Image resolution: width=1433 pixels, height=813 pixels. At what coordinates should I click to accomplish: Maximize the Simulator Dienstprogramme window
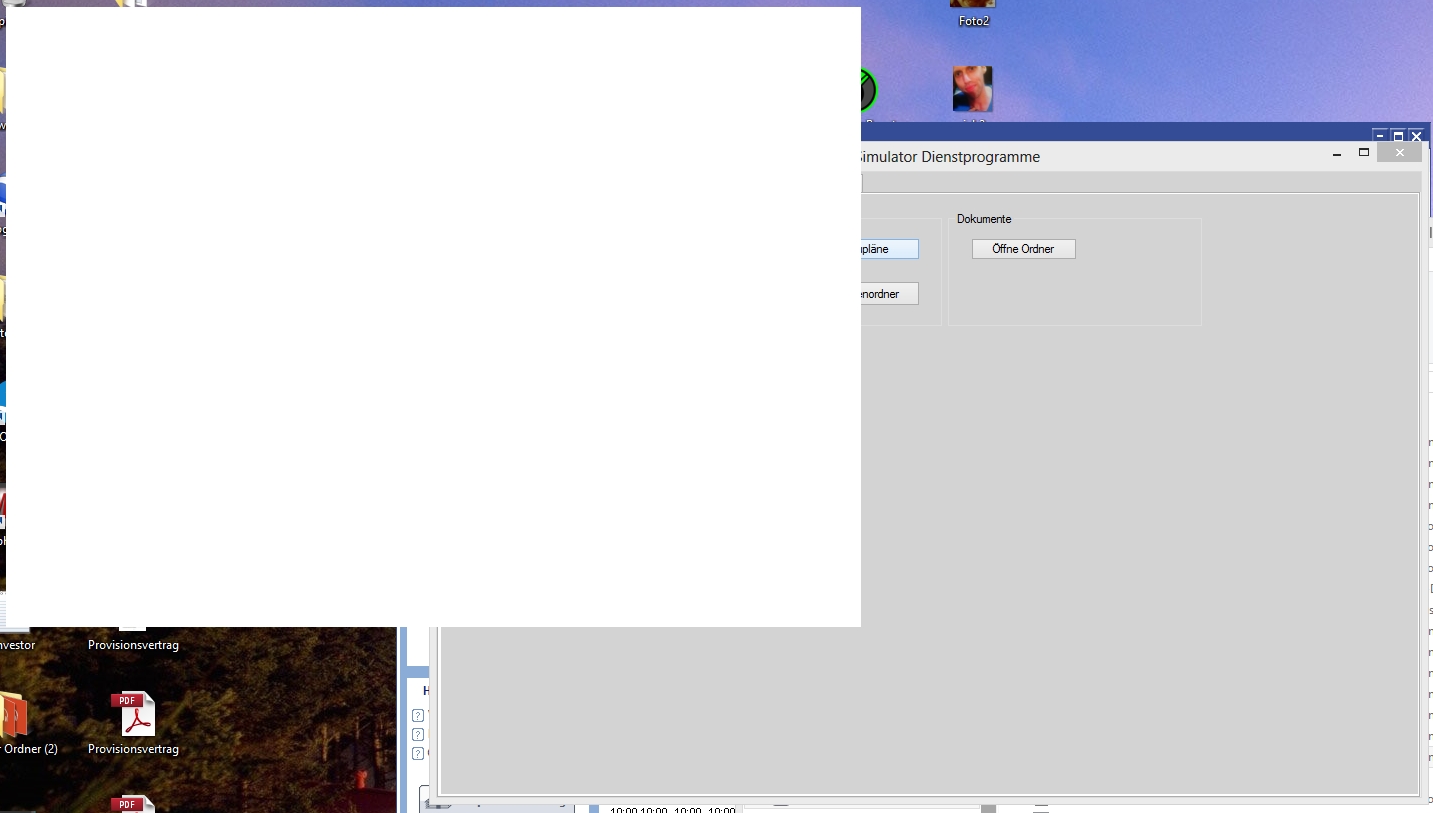coord(1363,152)
